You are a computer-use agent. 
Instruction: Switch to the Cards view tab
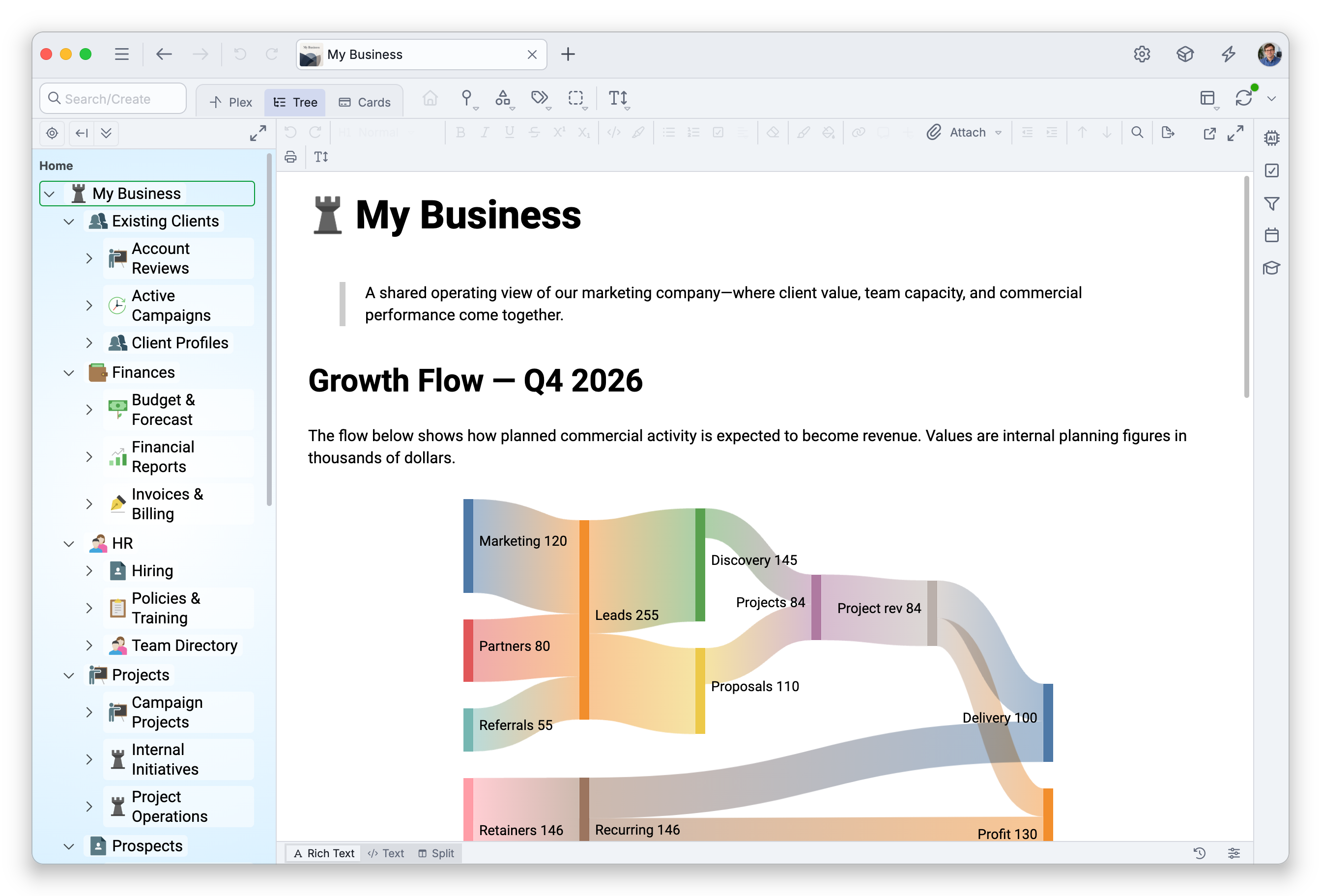pyautogui.click(x=365, y=102)
